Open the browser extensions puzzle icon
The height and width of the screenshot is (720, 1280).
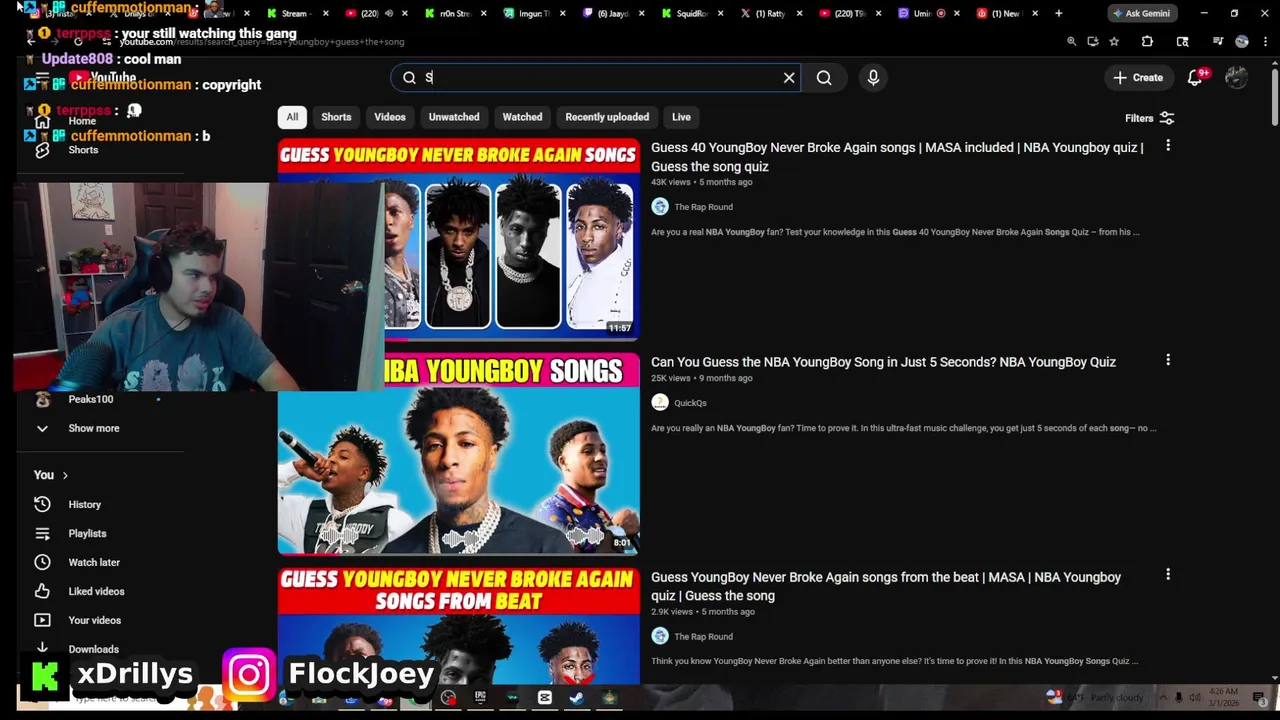[1147, 42]
